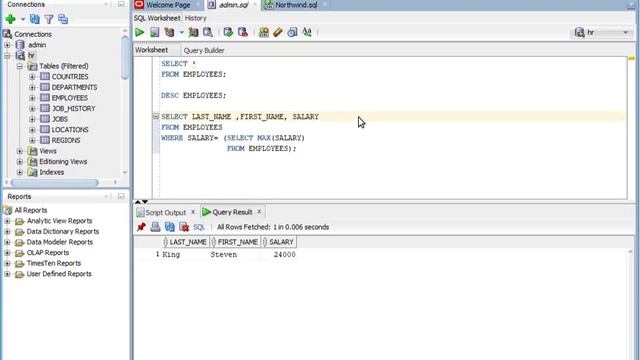Collapse the SELECT statement fold marker

[156, 116]
